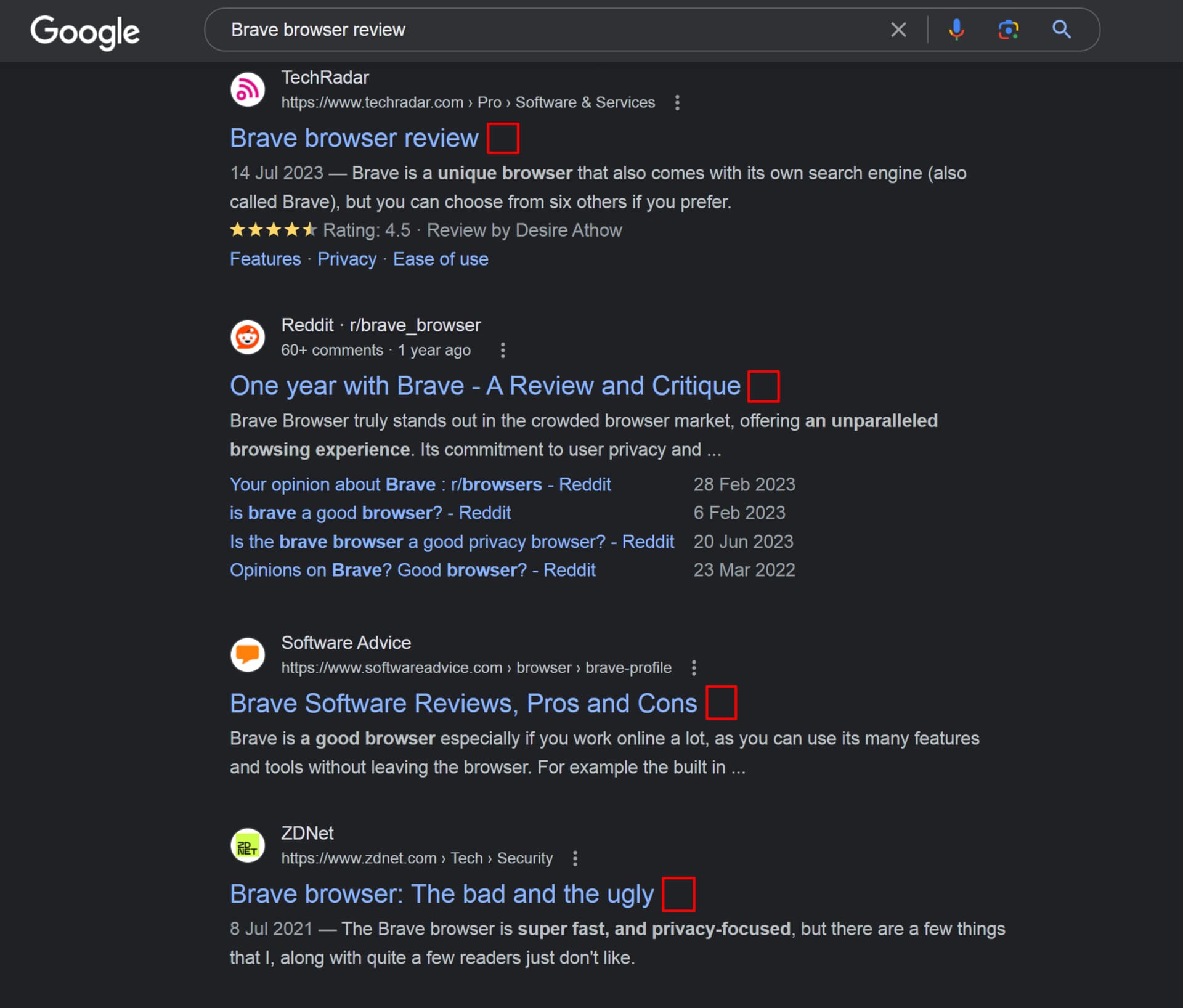This screenshot has width=1183, height=1008.
Task: Click "Reddit · r/brave_browser" source label
Action: point(381,325)
